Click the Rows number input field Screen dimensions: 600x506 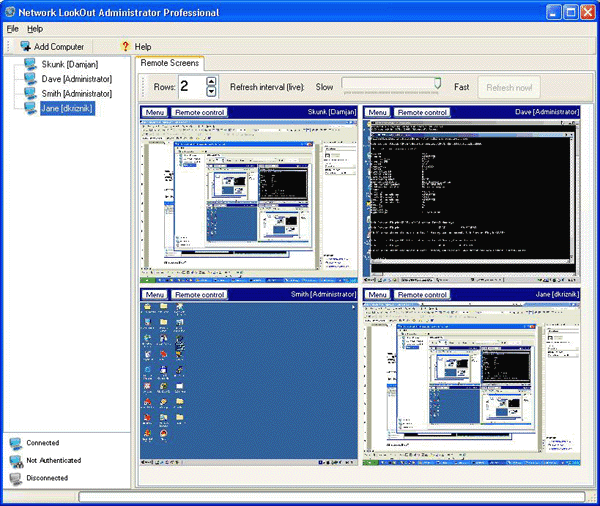(190, 87)
